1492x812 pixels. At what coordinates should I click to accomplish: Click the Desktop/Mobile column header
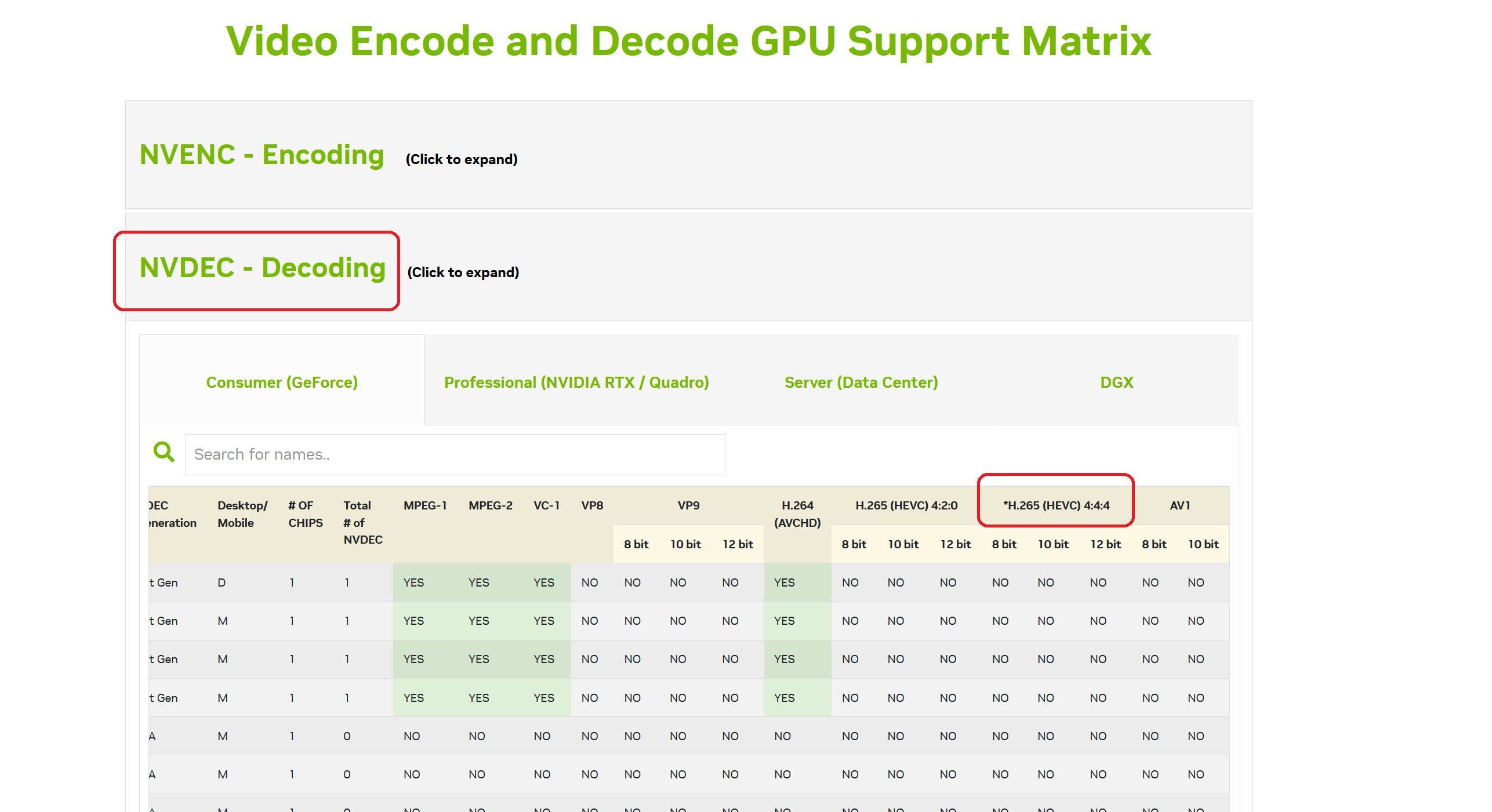(242, 514)
